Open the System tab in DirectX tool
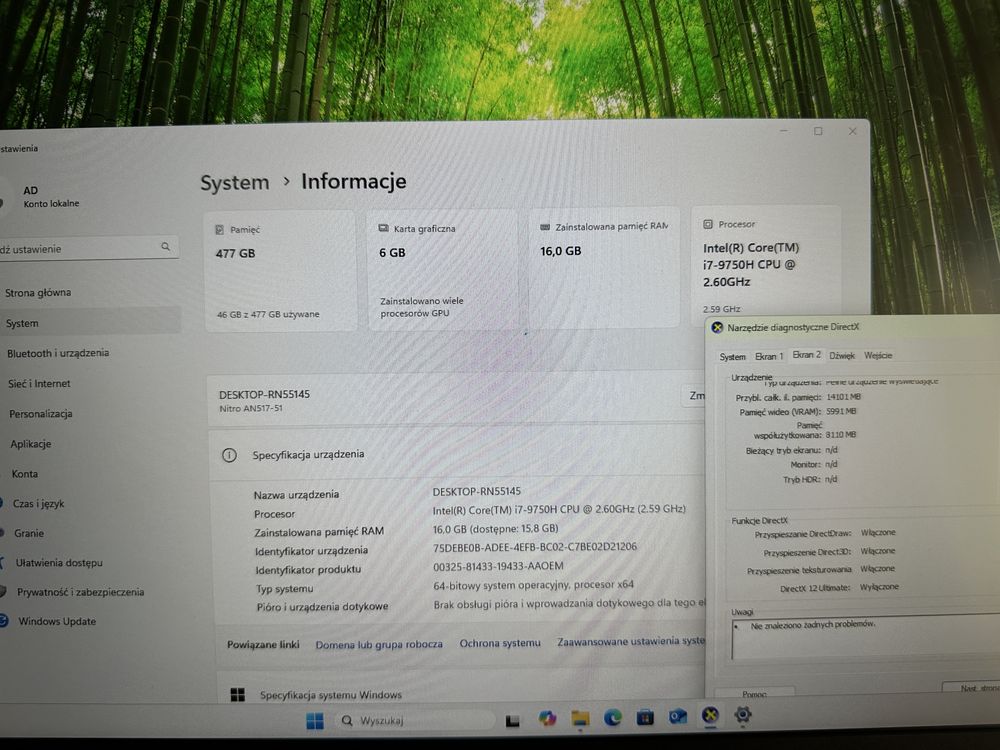The height and width of the screenshot is (750, 1000). (x=732, y=357)
